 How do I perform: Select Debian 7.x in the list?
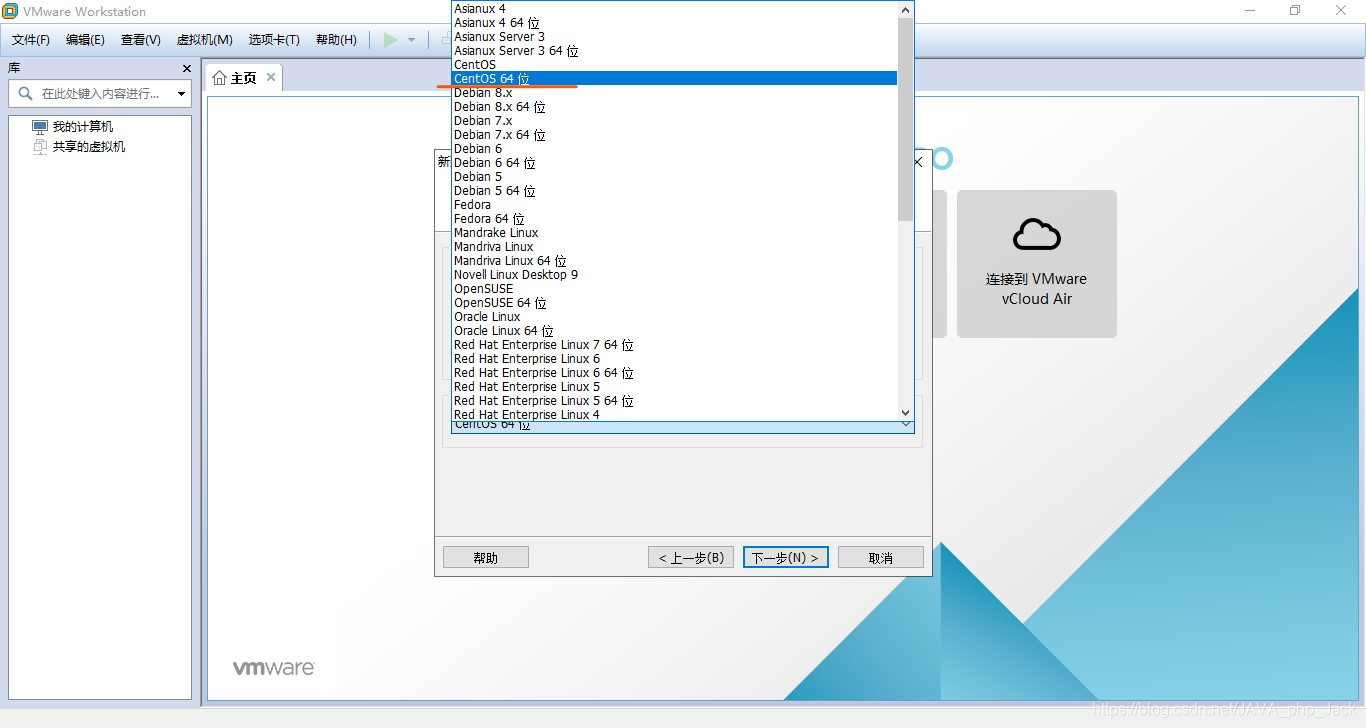click(x=675, y=120)
